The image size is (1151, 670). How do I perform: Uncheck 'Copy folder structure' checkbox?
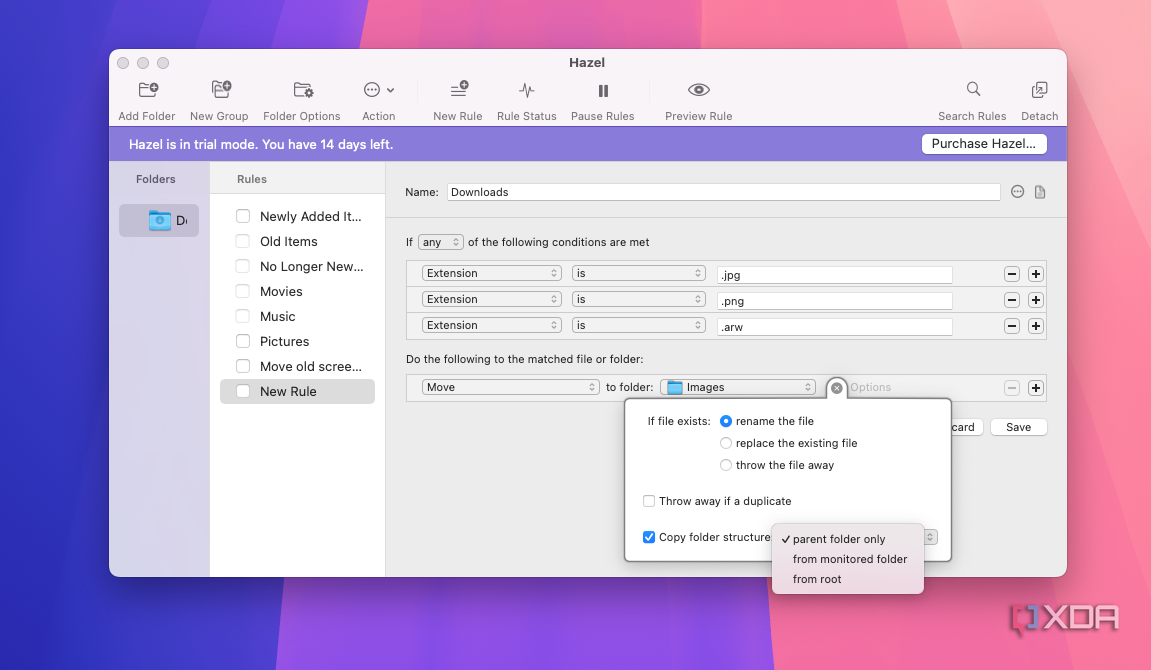point(649,537)
